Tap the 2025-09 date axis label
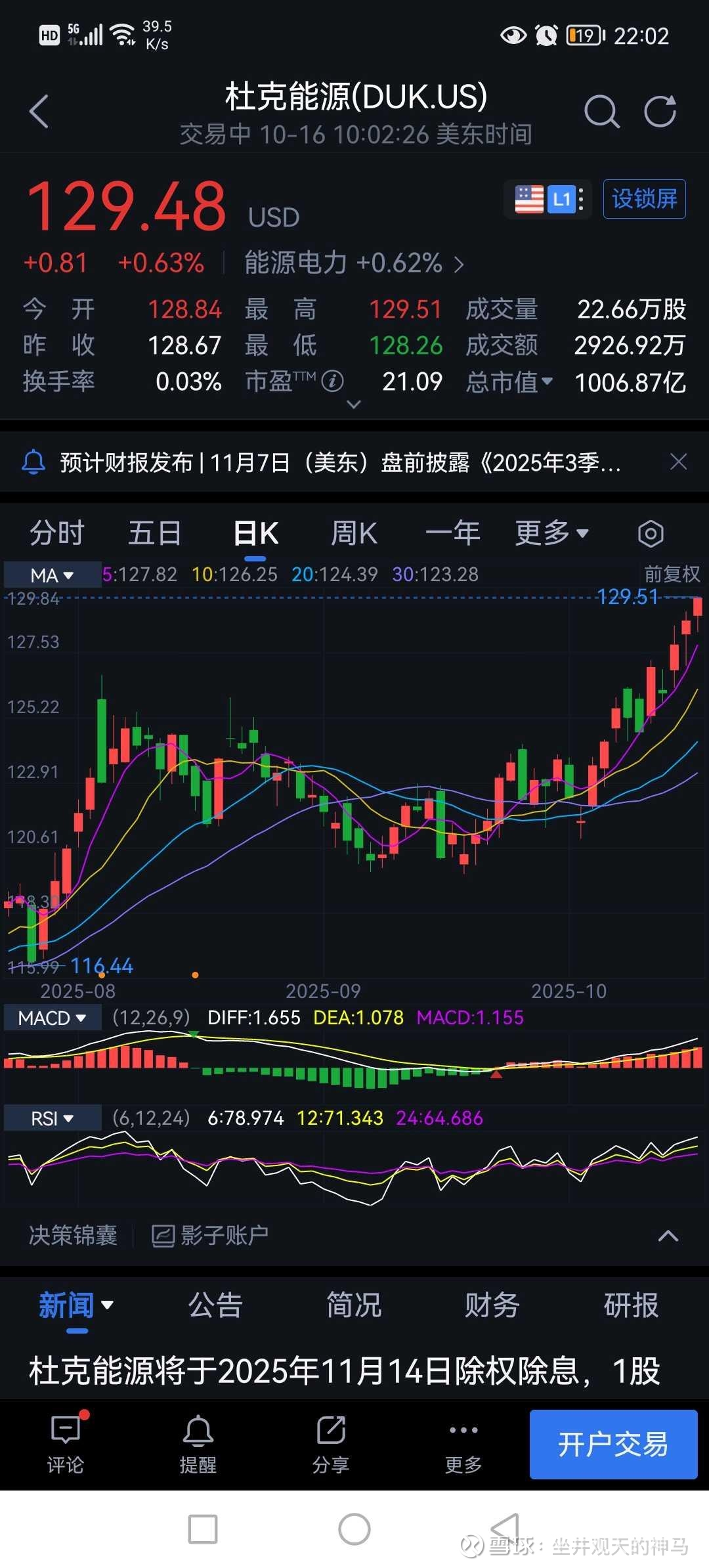709x1568 pixels. tap(323, 991)
